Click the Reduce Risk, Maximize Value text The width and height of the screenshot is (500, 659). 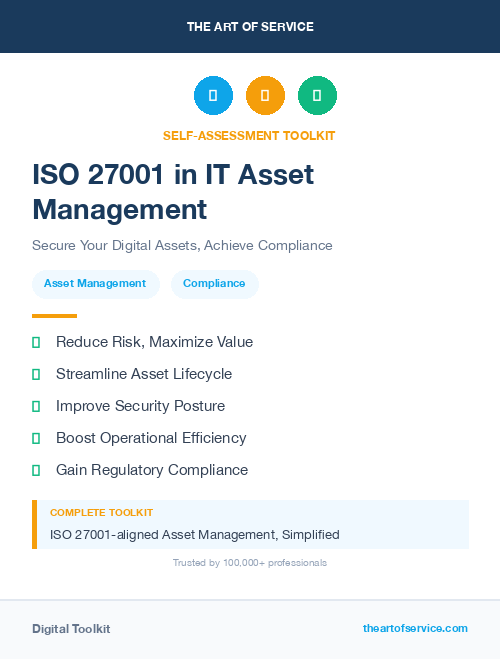point(155,342)
